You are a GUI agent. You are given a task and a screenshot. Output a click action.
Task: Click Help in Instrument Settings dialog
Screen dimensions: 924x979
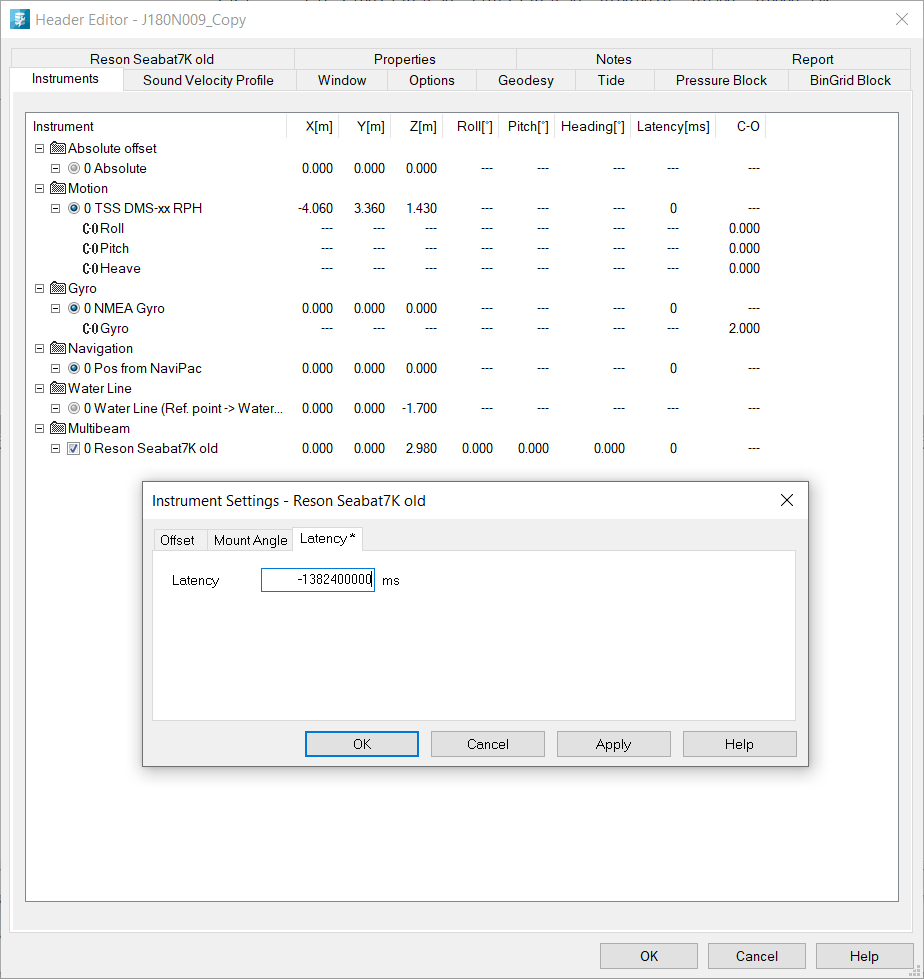coord(739,744)
